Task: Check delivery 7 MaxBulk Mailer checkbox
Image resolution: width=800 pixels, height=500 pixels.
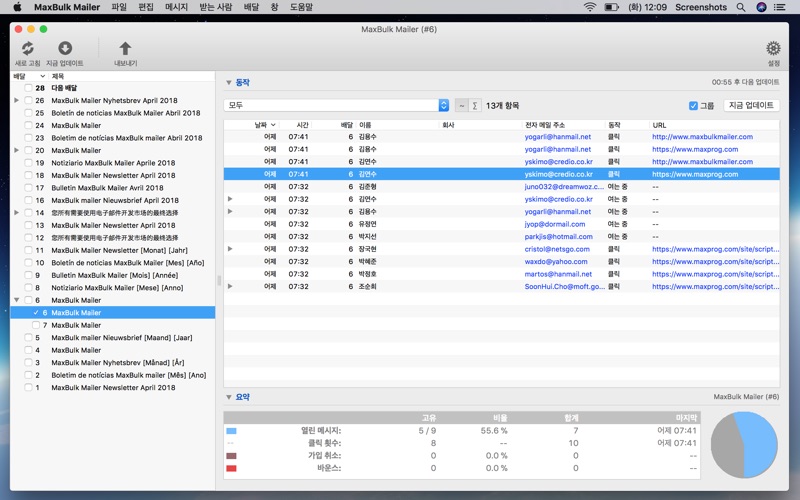Action: pyautogui.click(x=36, y=325)
